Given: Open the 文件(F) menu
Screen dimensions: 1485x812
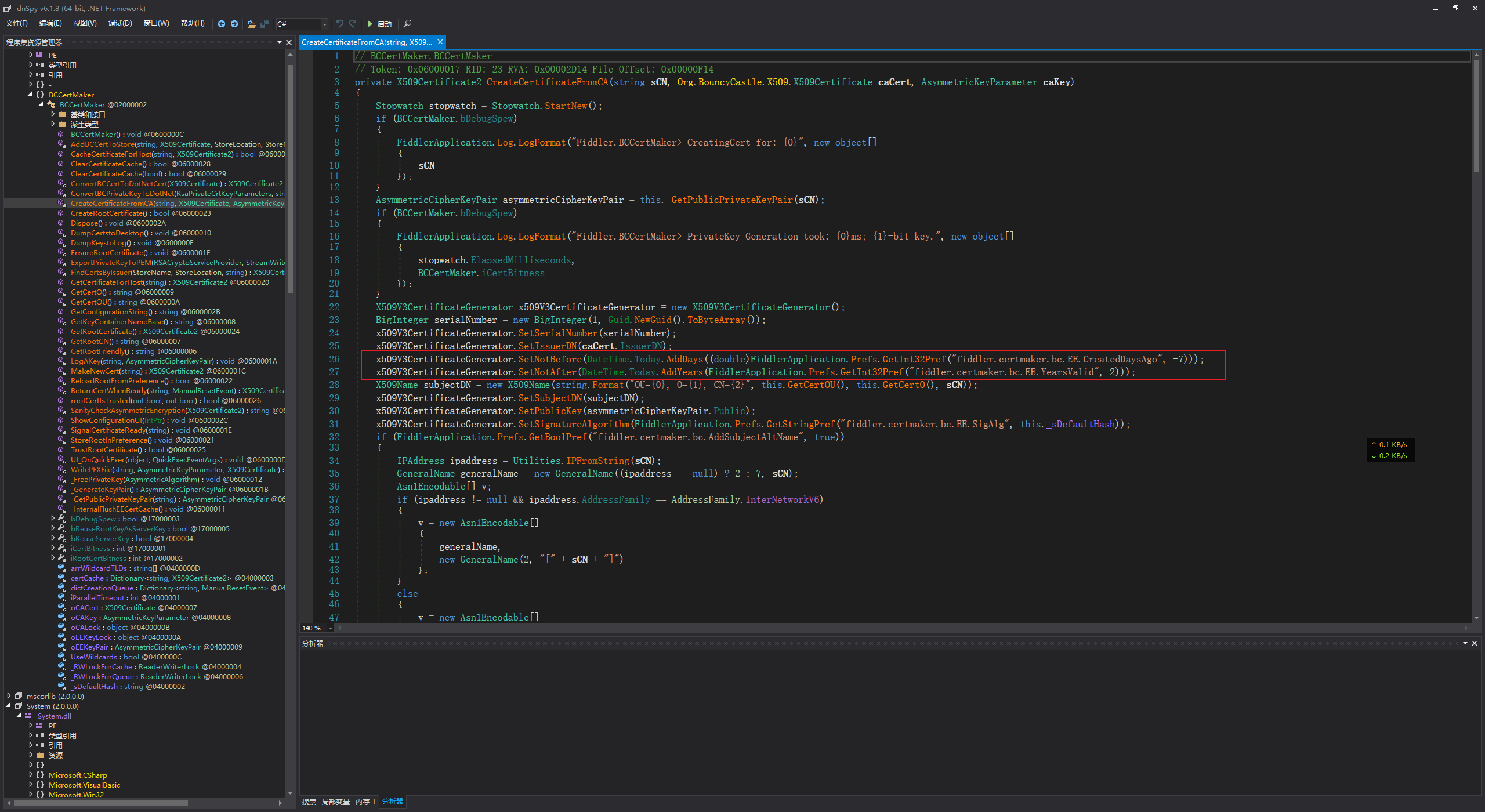Looking at the screenshot, I should (x=17, y=23).
